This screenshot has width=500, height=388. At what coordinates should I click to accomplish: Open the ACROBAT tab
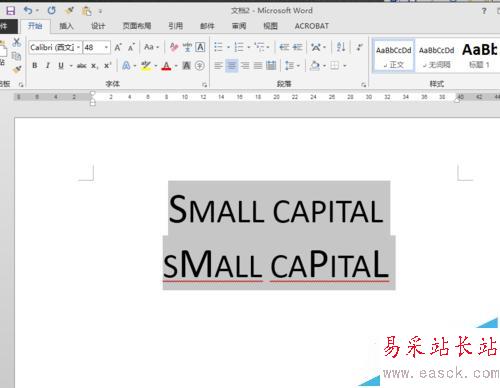312,26
